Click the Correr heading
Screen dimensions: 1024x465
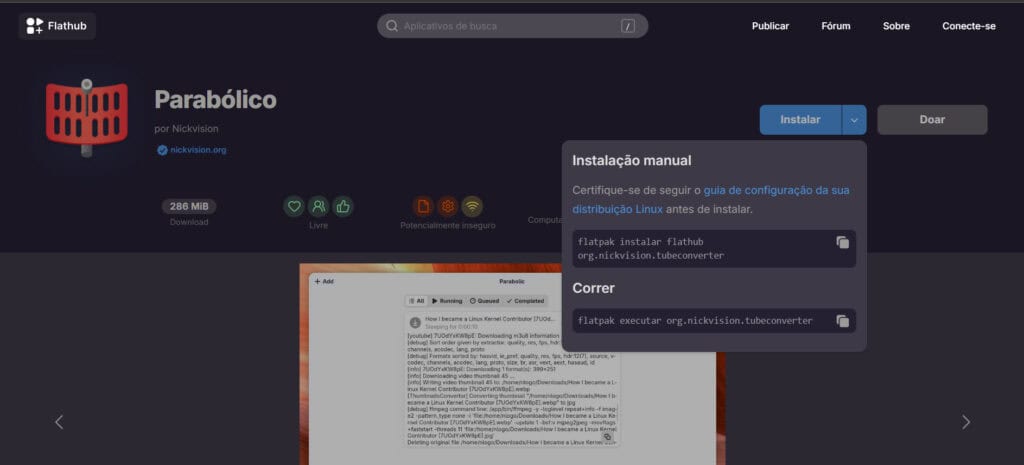pos(594,288)
